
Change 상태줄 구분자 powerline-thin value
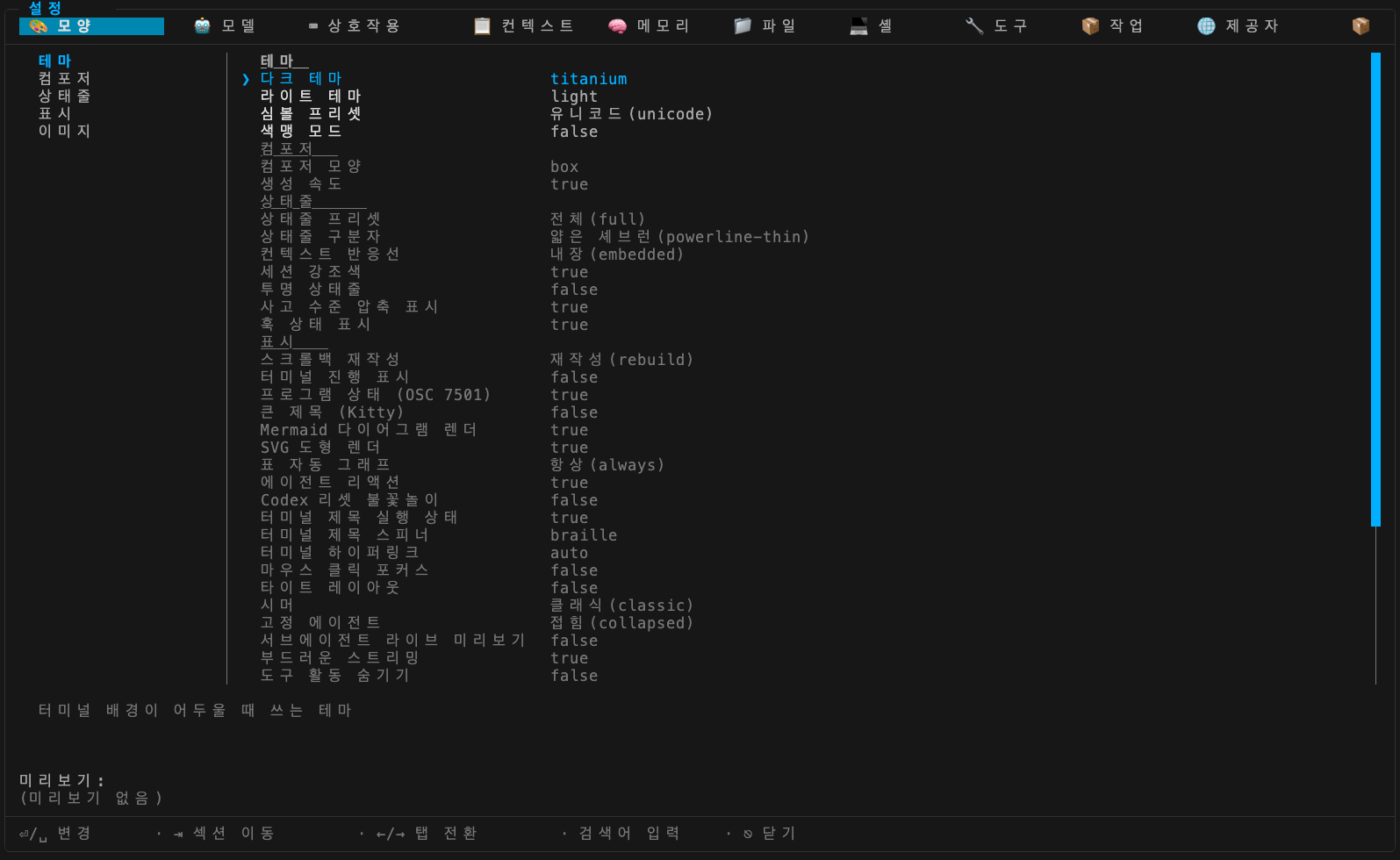coord(680,237)
